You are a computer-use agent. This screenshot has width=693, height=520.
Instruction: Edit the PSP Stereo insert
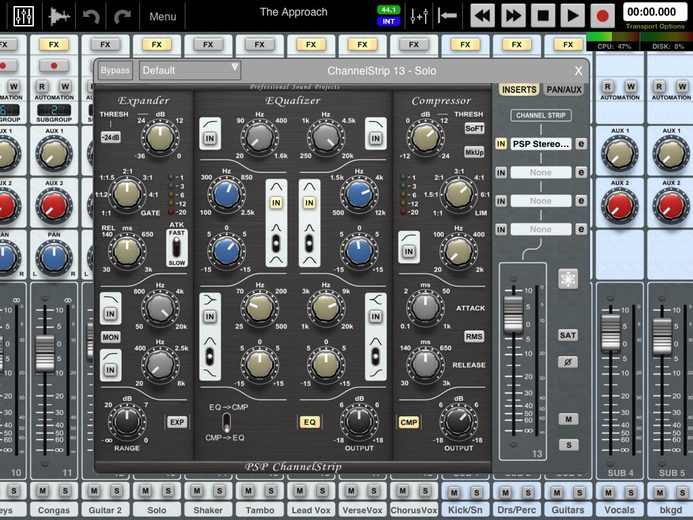tap(581, 144)
